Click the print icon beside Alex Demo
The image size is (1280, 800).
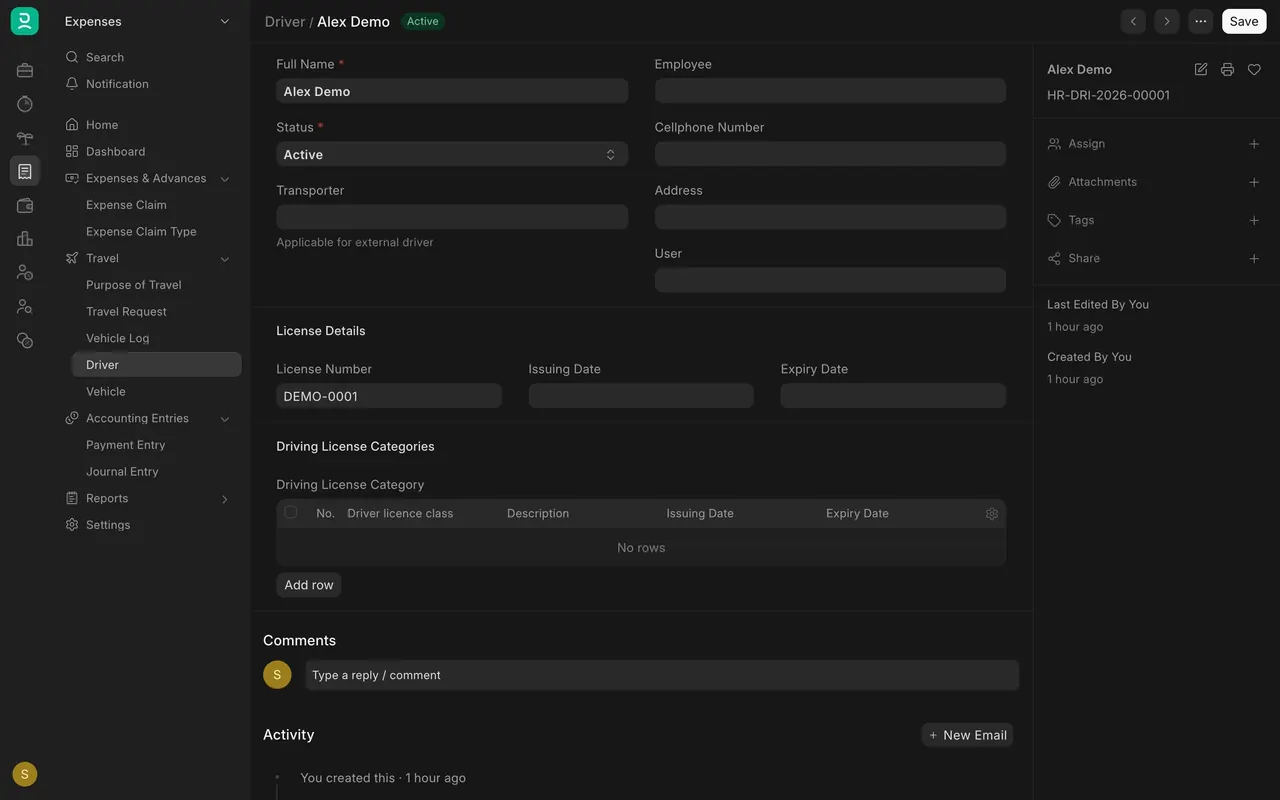[1227, 69]
